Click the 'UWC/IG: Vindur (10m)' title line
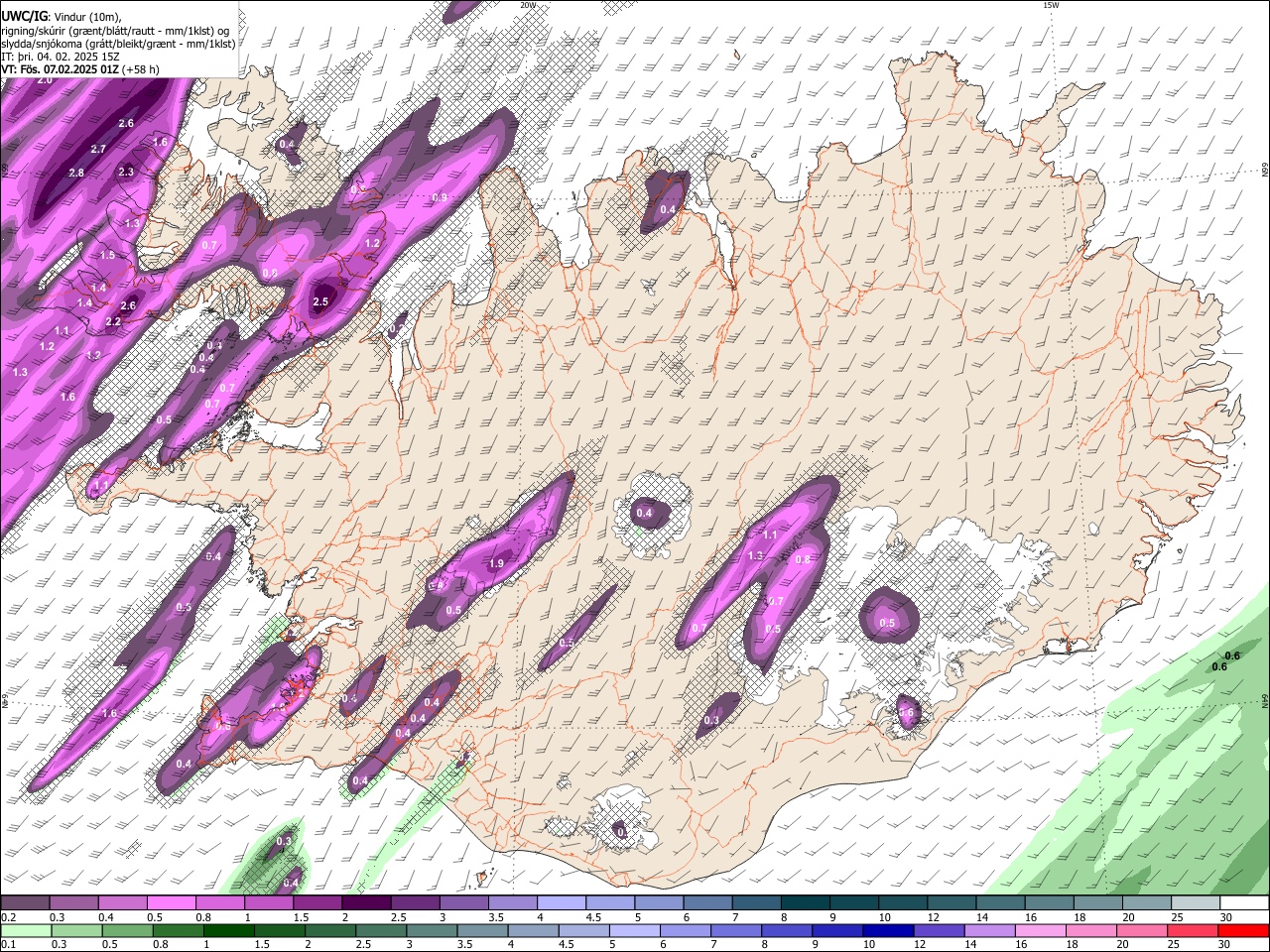The height and width of the screenshot is (952, 1270). click(62, 16)
